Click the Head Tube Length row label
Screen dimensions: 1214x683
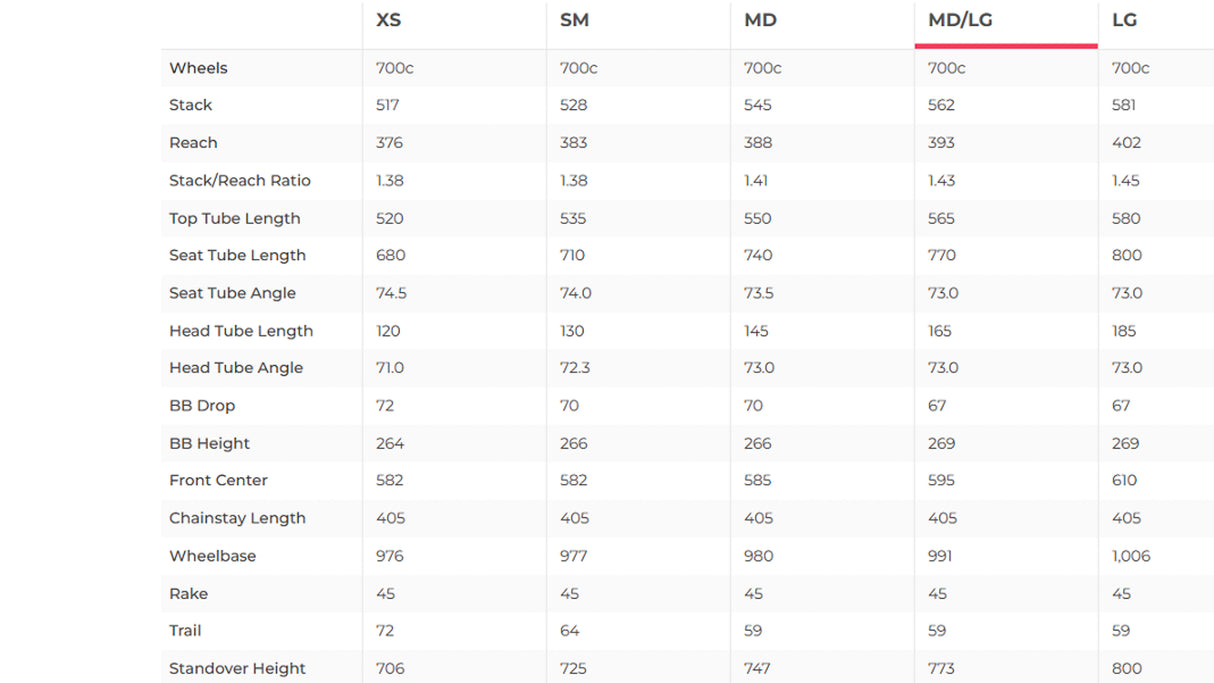click(241, 331)
